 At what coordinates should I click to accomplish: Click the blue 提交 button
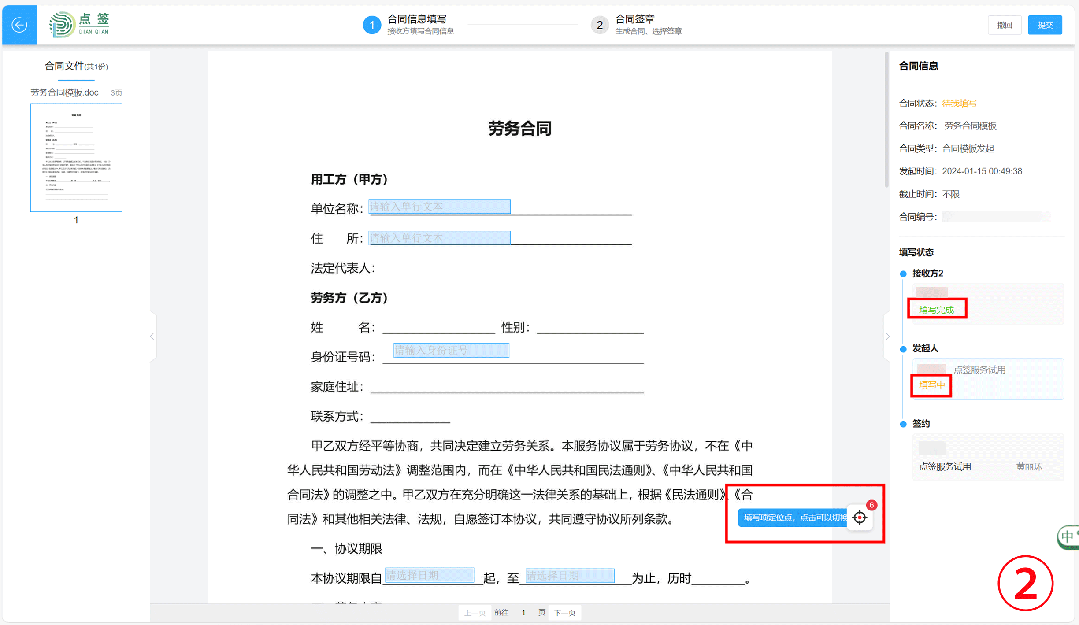1045,25
